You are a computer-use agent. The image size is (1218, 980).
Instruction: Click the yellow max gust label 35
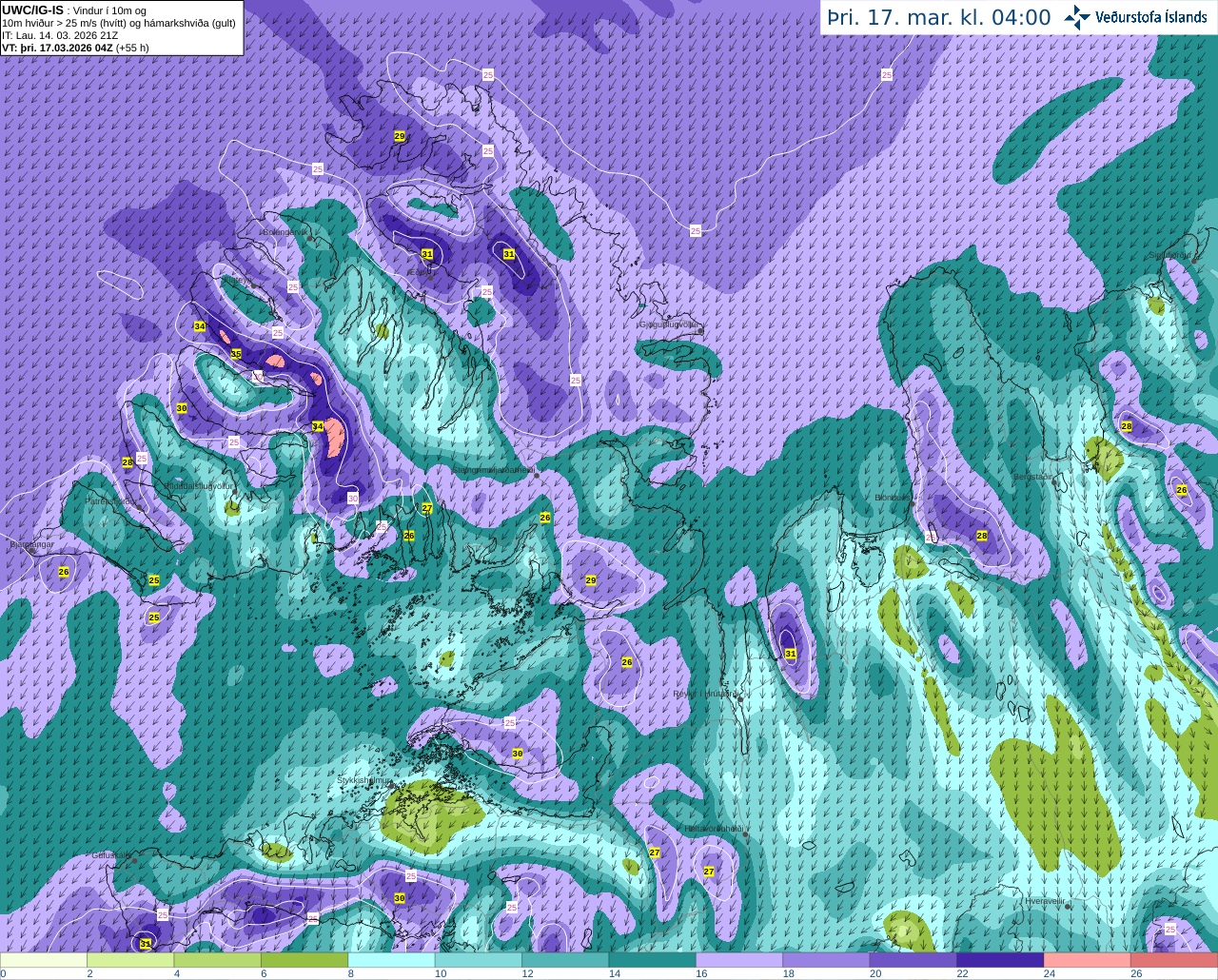point(236,354)
